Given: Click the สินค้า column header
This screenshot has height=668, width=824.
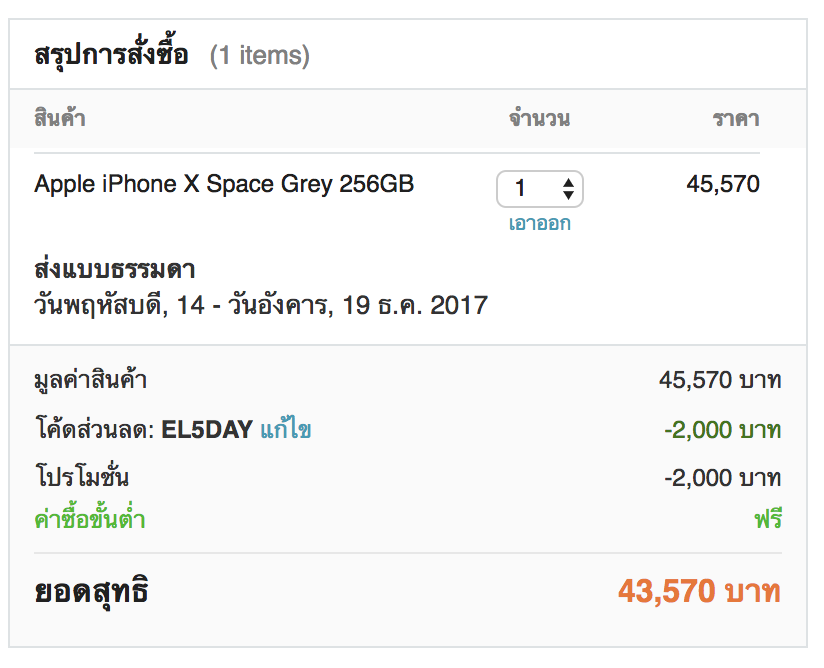Looking at the screenshot, I should click(60, 119).
